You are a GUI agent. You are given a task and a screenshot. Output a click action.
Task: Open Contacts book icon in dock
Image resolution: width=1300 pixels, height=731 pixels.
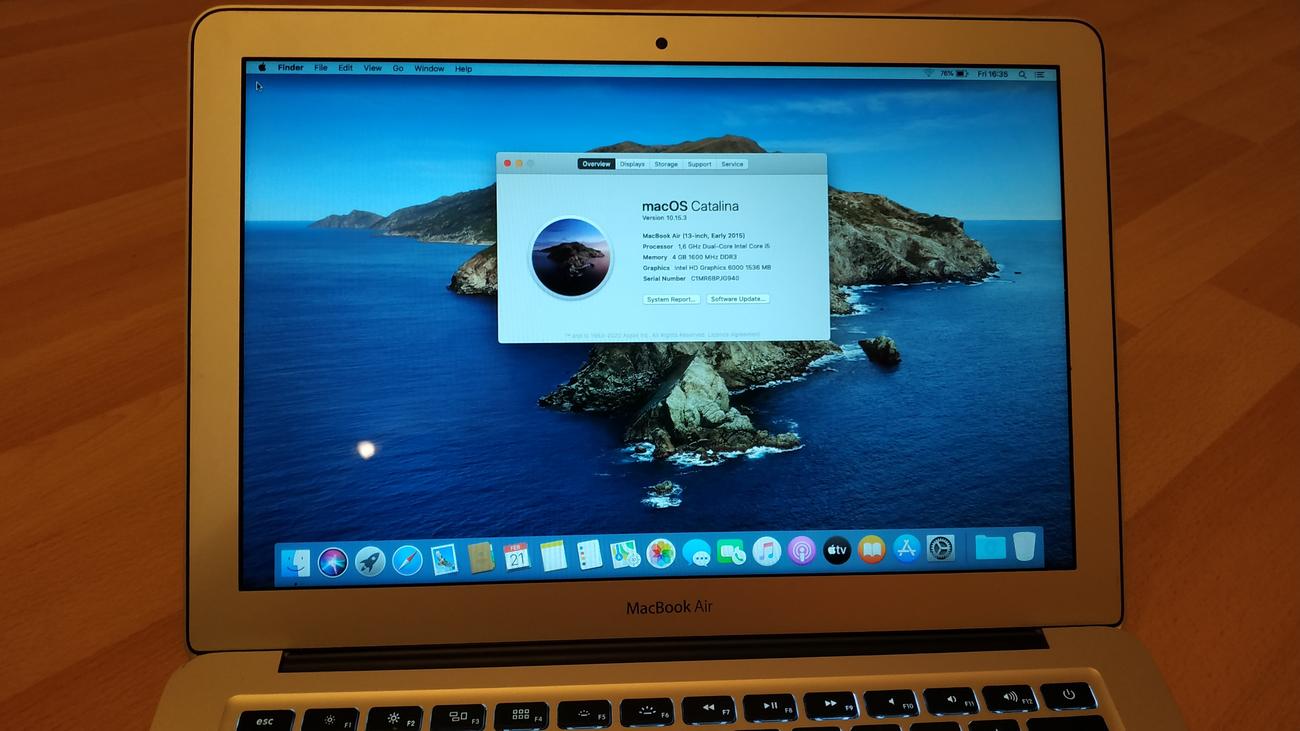pos(480,557)
